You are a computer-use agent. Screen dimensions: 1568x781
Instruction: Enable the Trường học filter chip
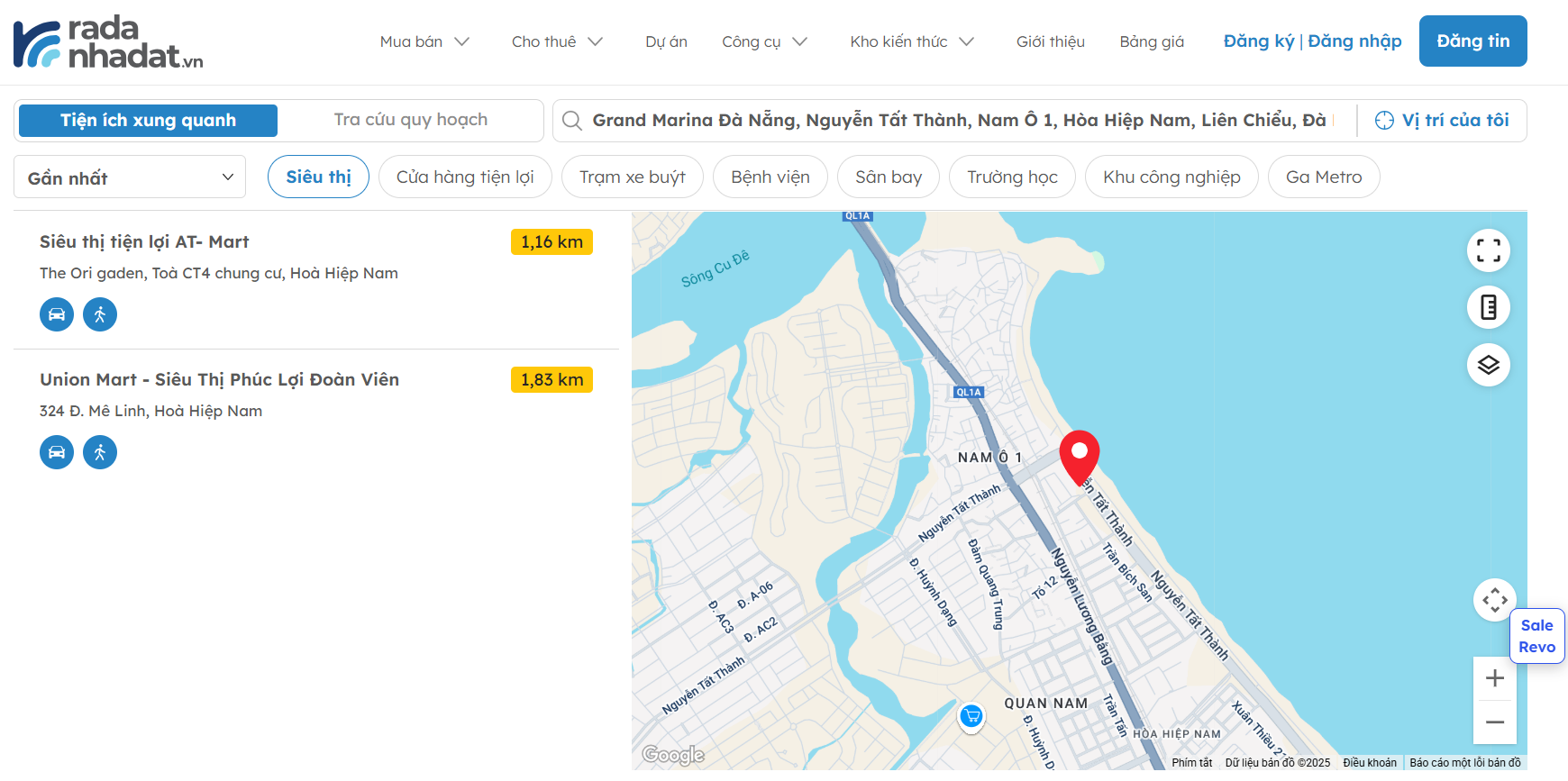pyautogui.click(x=1011, y=177)
